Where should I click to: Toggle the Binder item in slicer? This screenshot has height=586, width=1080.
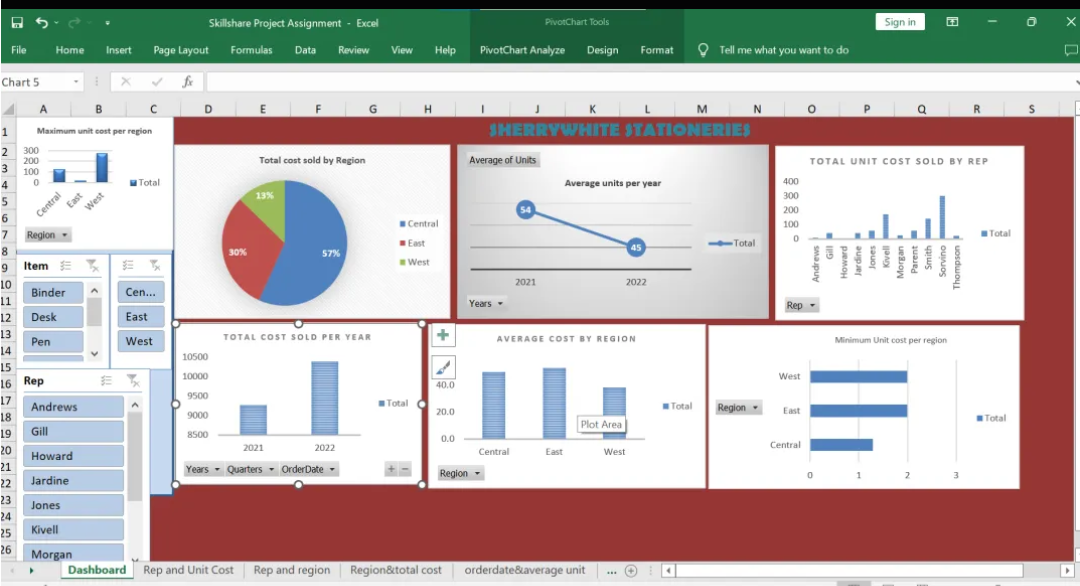pyautogui.click(x=53, y=293)
